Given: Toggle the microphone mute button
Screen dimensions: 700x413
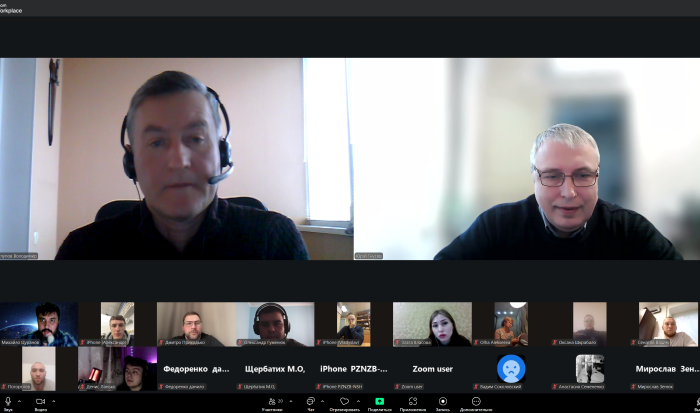Looking at the screenshot, I should [x=8, y=400].
